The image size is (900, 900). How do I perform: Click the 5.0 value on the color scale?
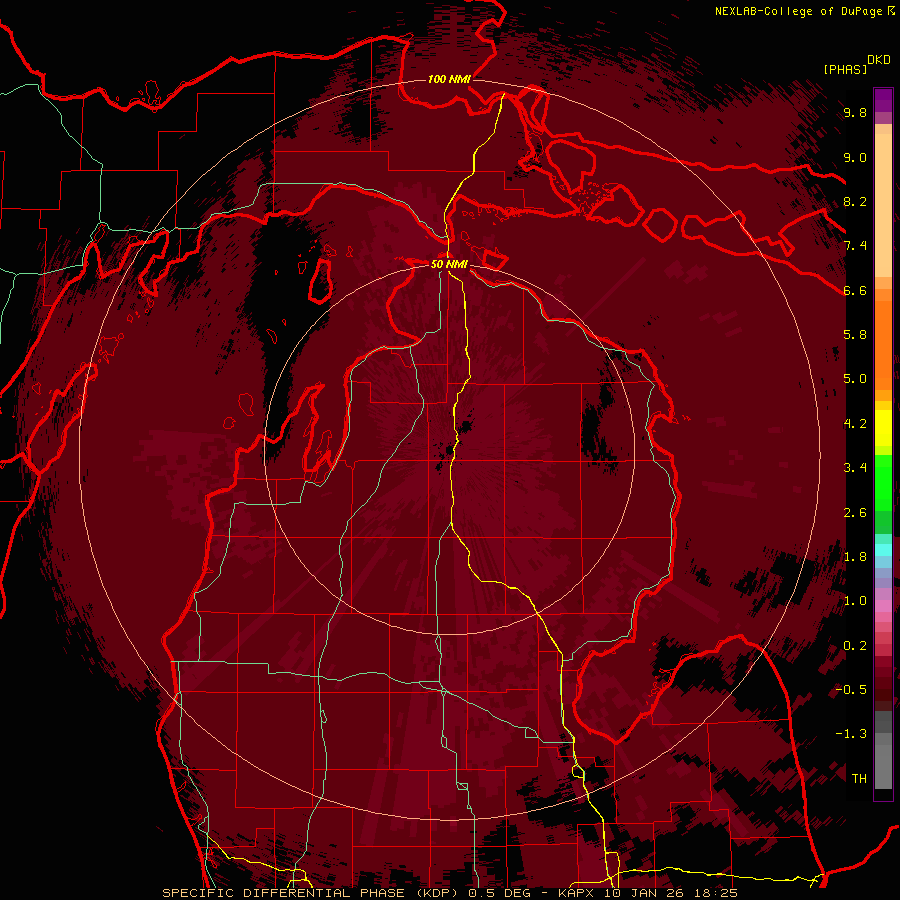[x=855, y=379]
